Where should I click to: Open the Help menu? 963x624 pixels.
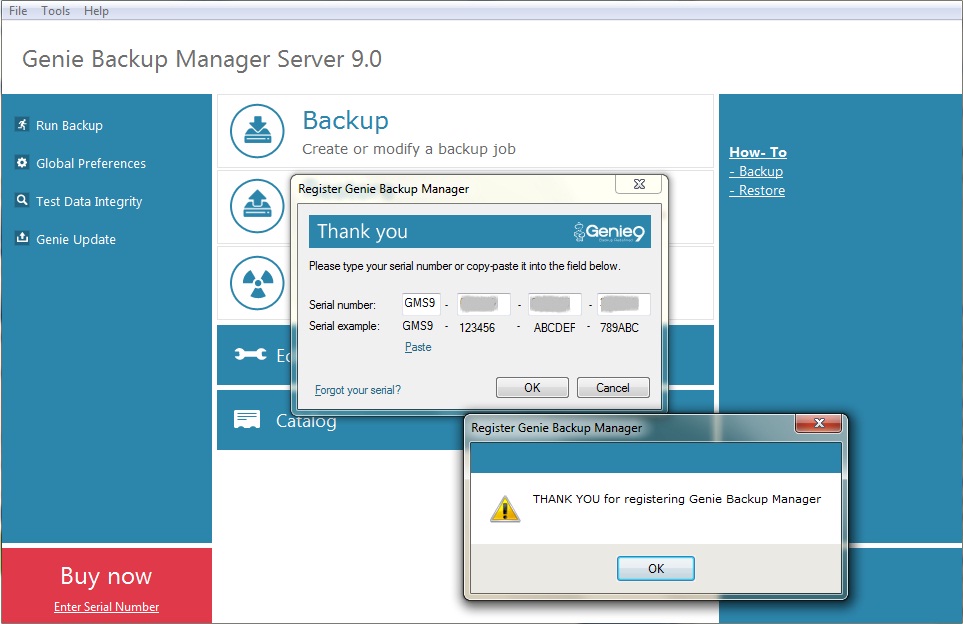(x=96, y=10)
